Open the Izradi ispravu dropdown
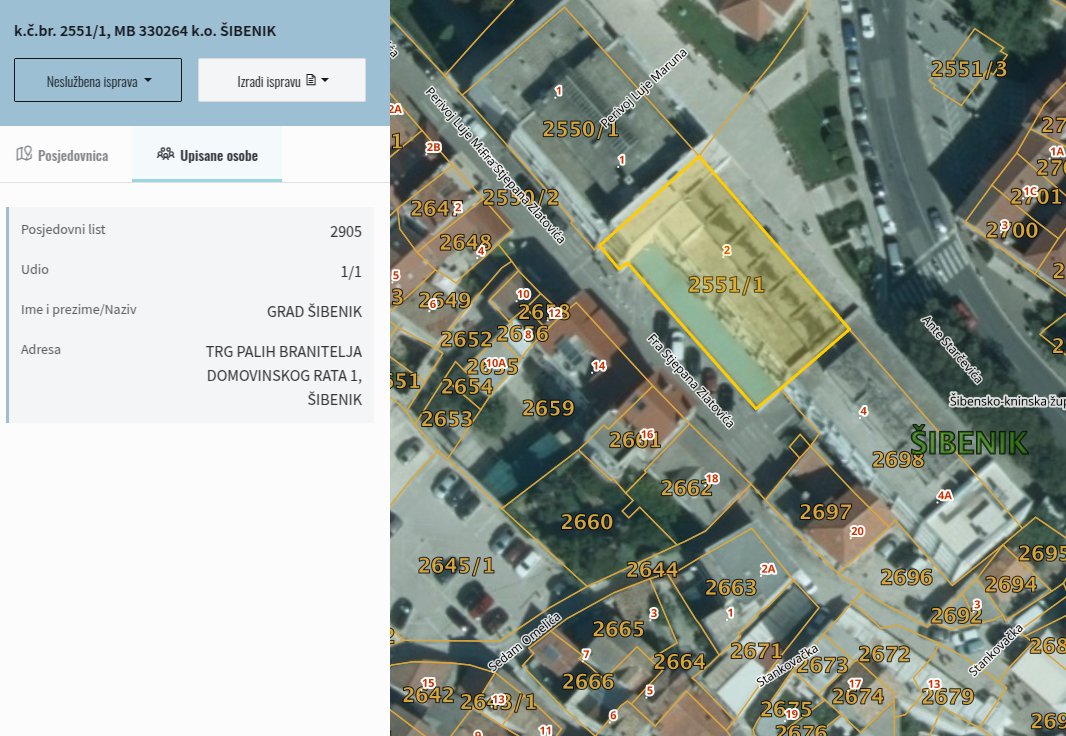This screenshot has width=1066, height=736. pos(281,80)
